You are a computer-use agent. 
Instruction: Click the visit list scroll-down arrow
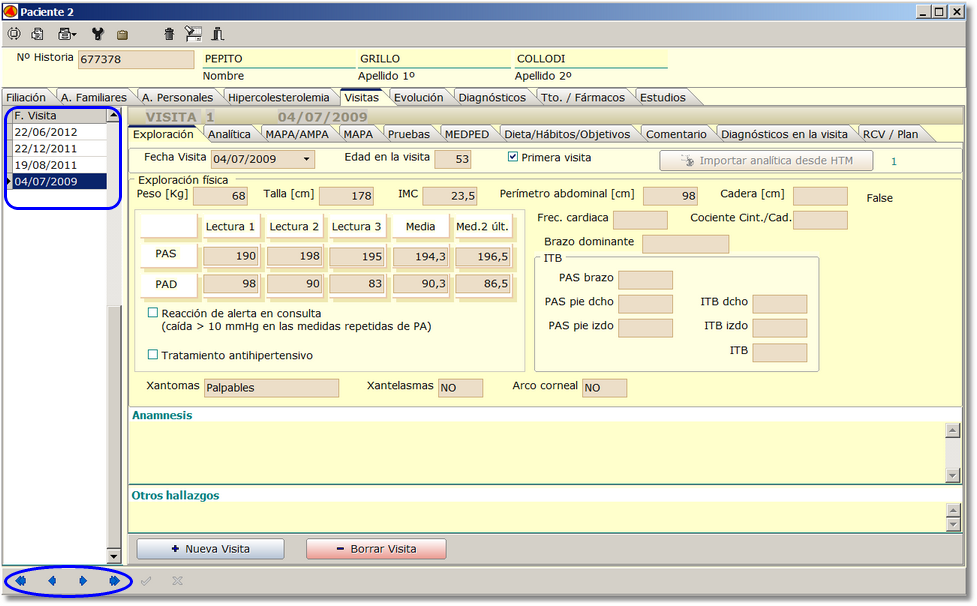coord(113,556)
